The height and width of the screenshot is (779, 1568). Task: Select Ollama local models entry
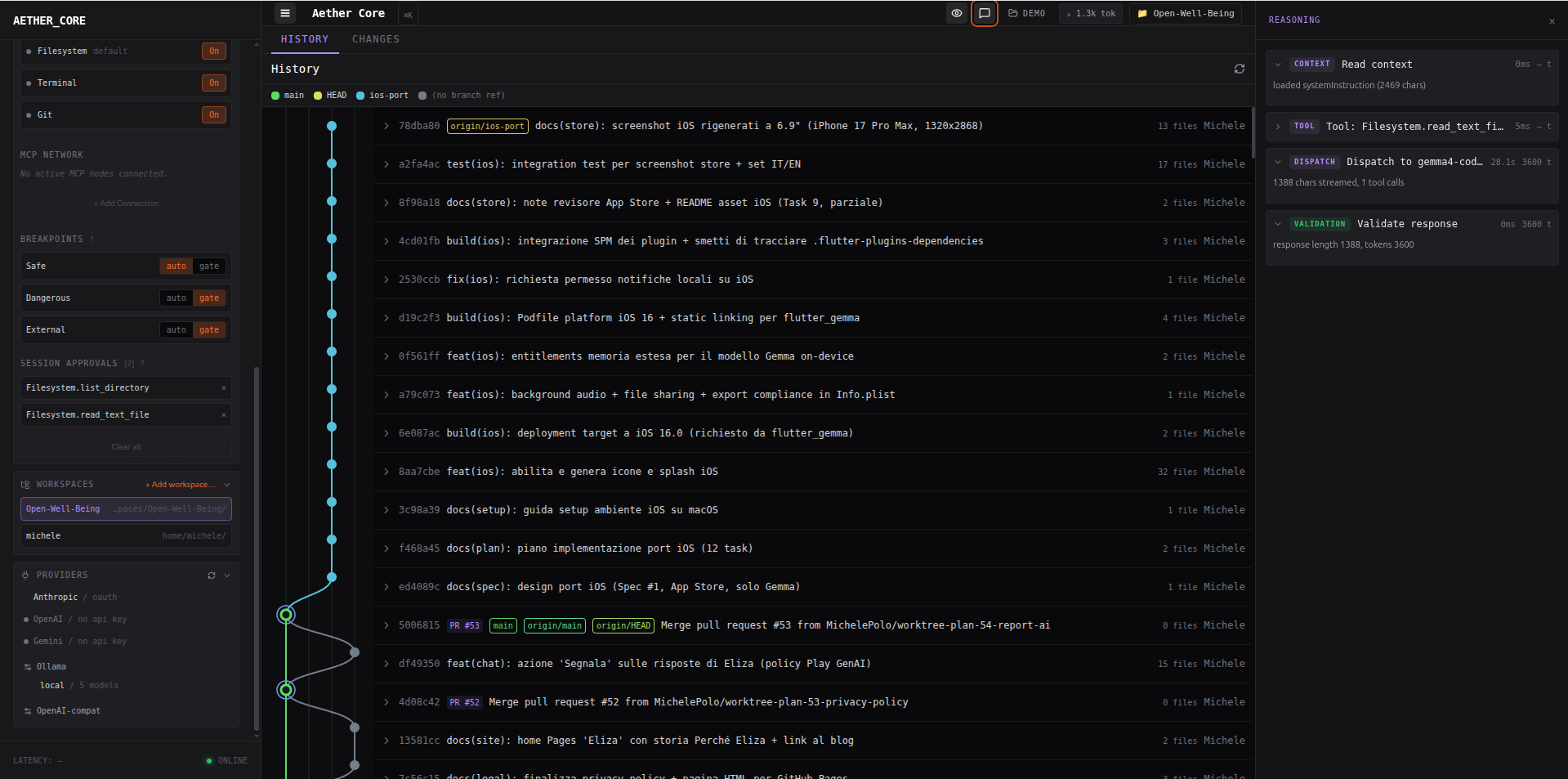78,685
